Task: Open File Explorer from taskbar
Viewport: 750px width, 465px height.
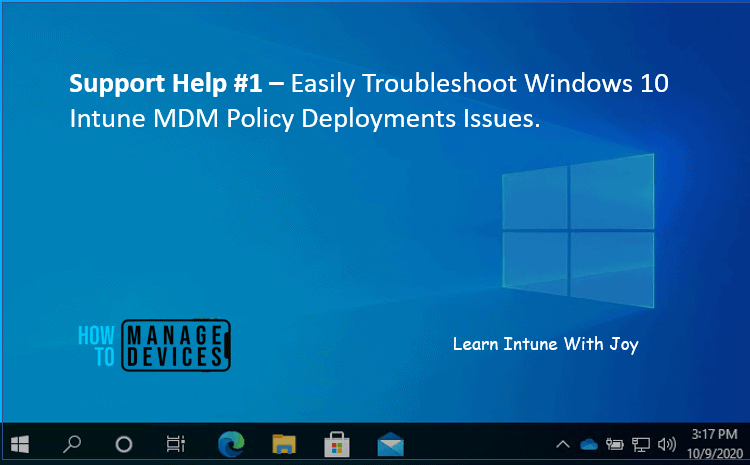Action: [x=284, y=444]
